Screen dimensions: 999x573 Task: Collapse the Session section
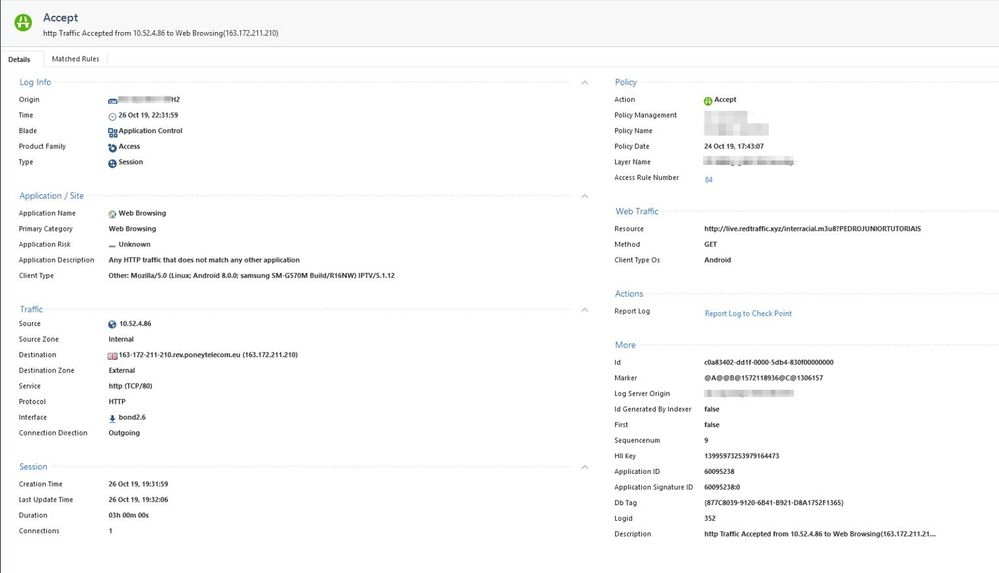tap(585, 467)
